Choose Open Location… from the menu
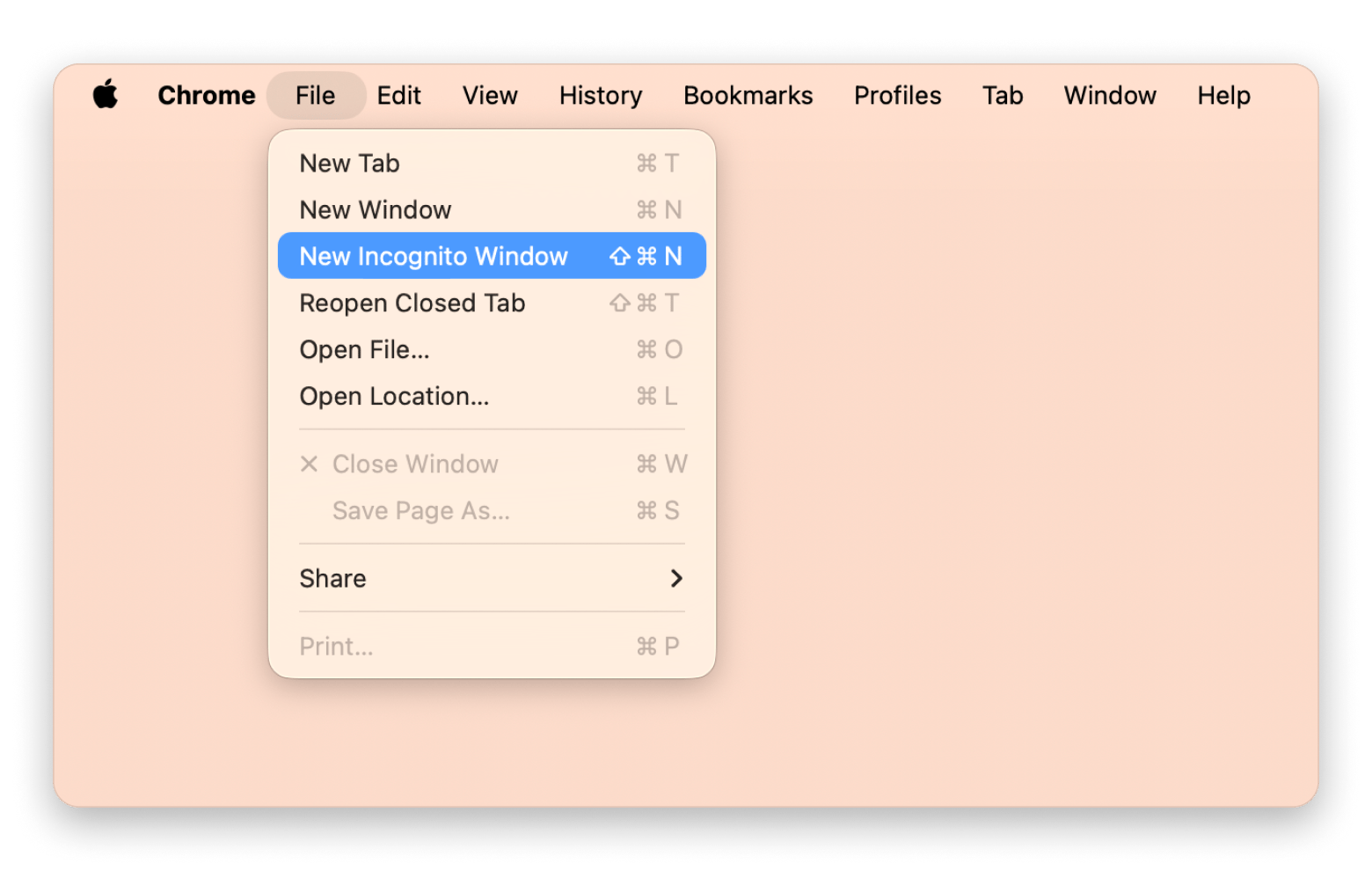Viewport: 1372px width, 878px height. (x=394, y=397)
